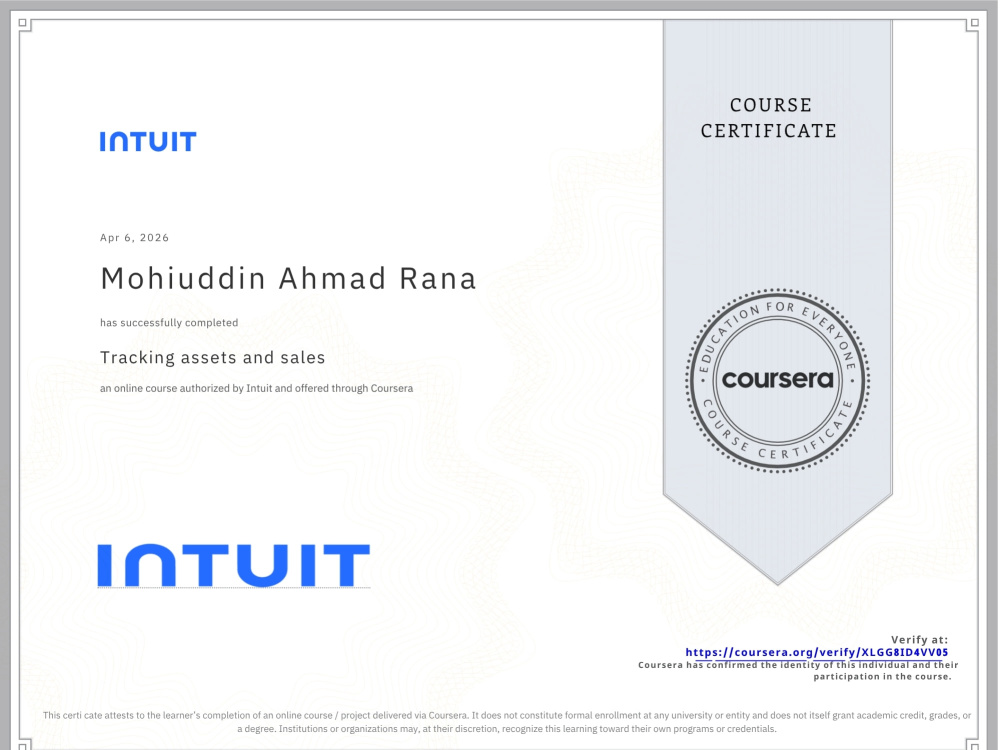Viewport: 1000px width, 750px height.
Task: Click the Coursera identity confirmation statement
Action: tap(798, 671)
